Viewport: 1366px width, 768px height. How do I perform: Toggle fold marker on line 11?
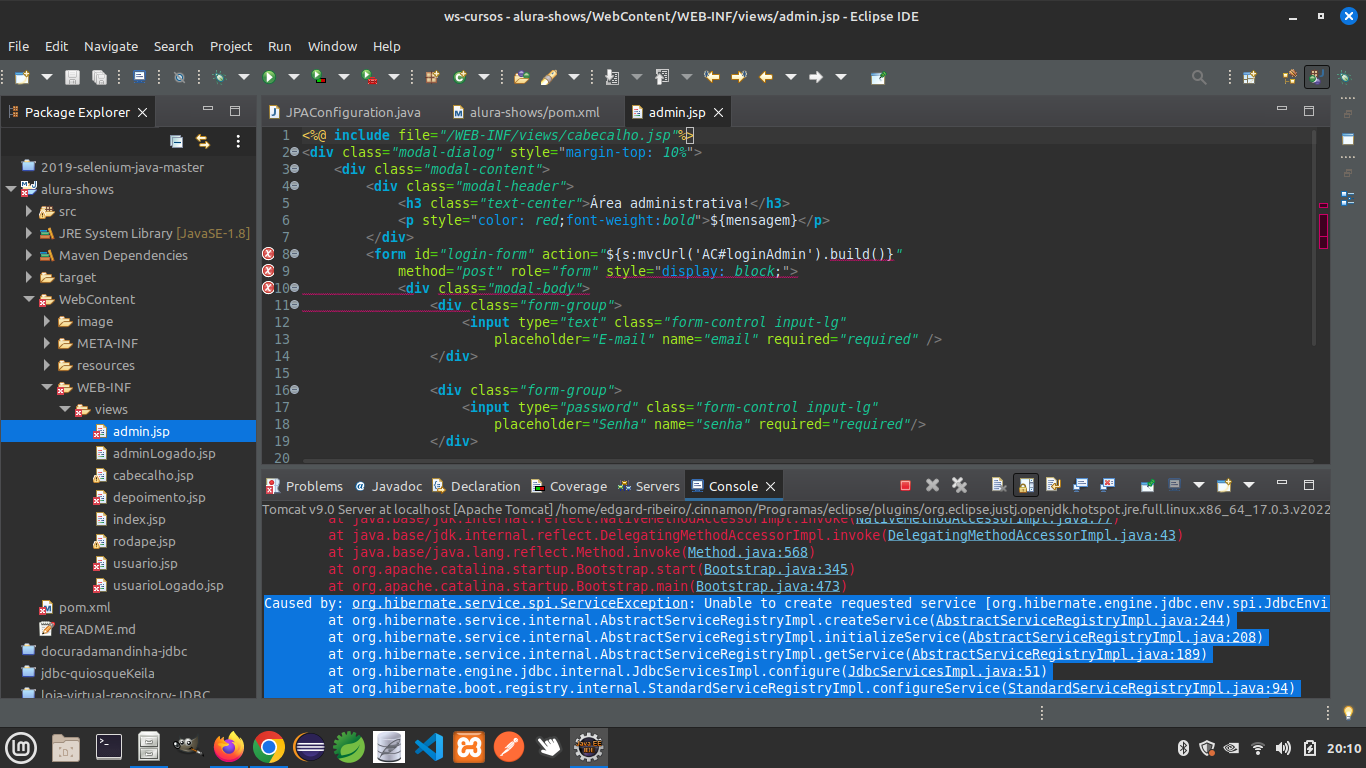[295, 305]
